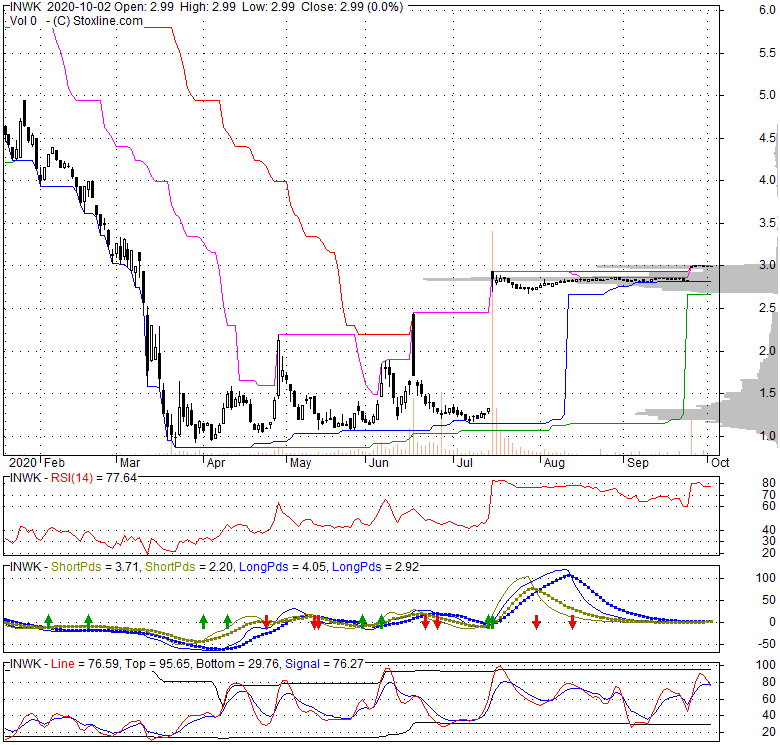
Task: Click the 2.5 price axis label
Action: click(768, 308)
